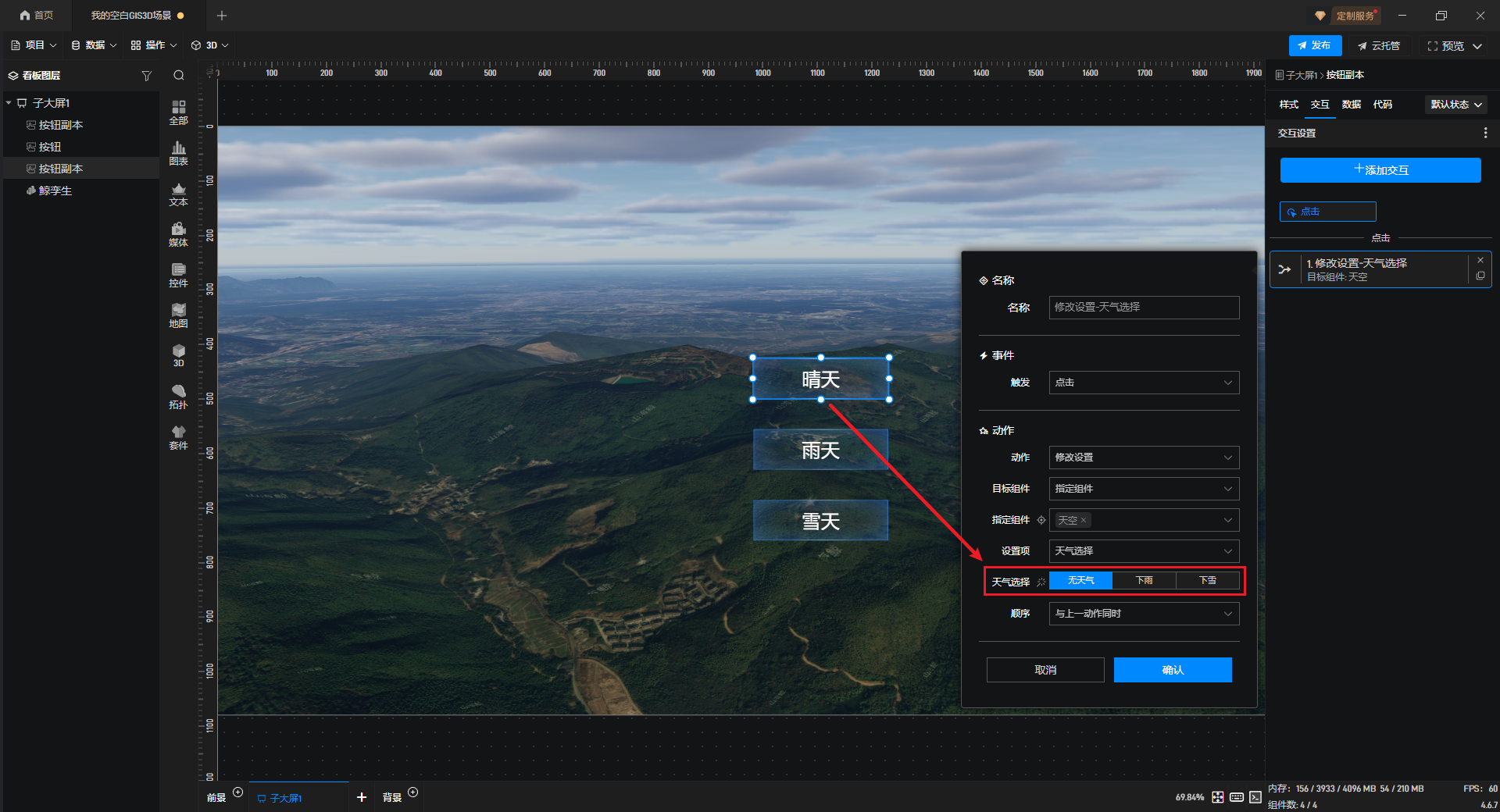Expand the 触发 trigger dropdown

(x=1143, y=383)
